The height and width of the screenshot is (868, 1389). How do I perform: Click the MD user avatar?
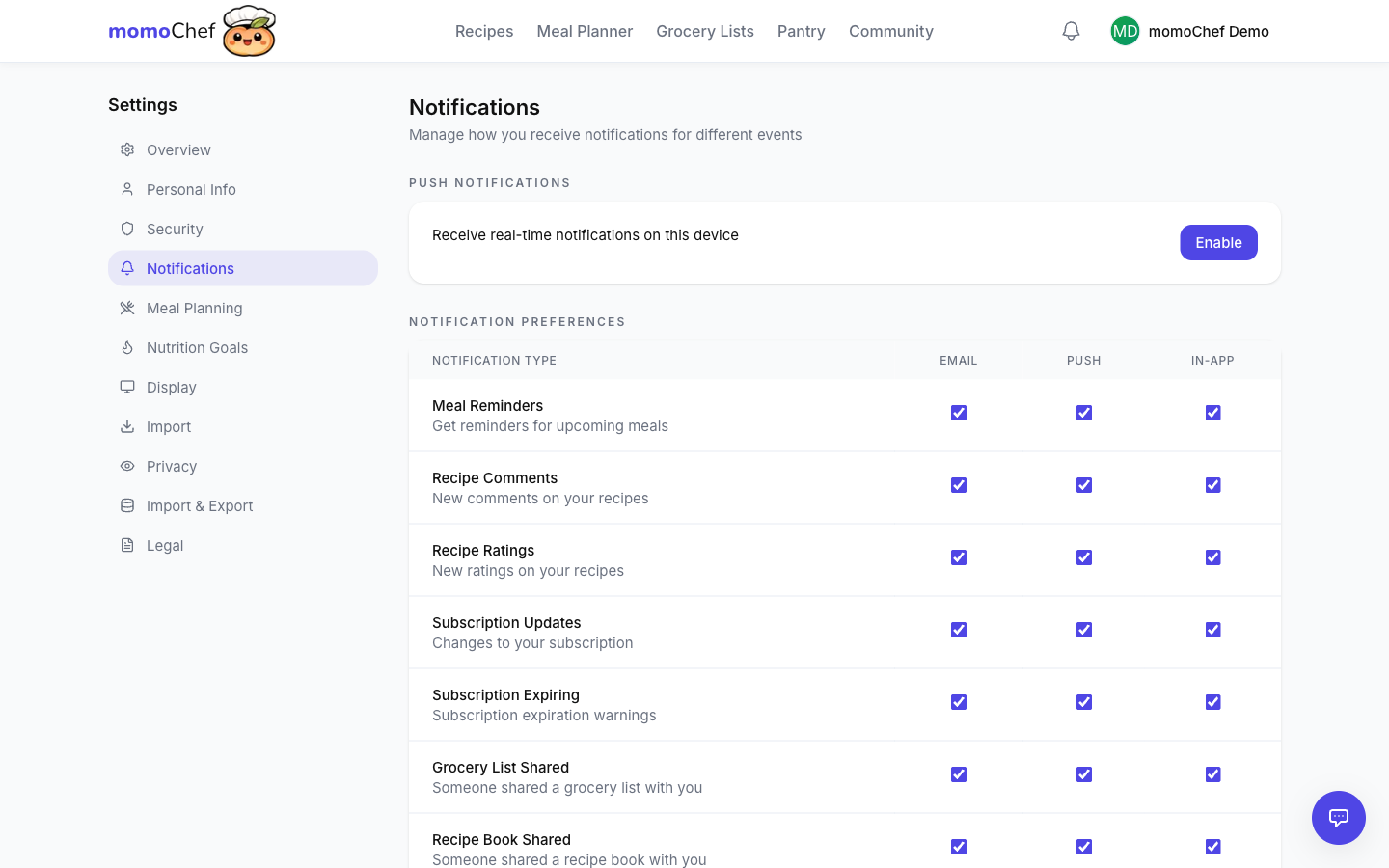pyautogui.click(x=1125, y=31)
